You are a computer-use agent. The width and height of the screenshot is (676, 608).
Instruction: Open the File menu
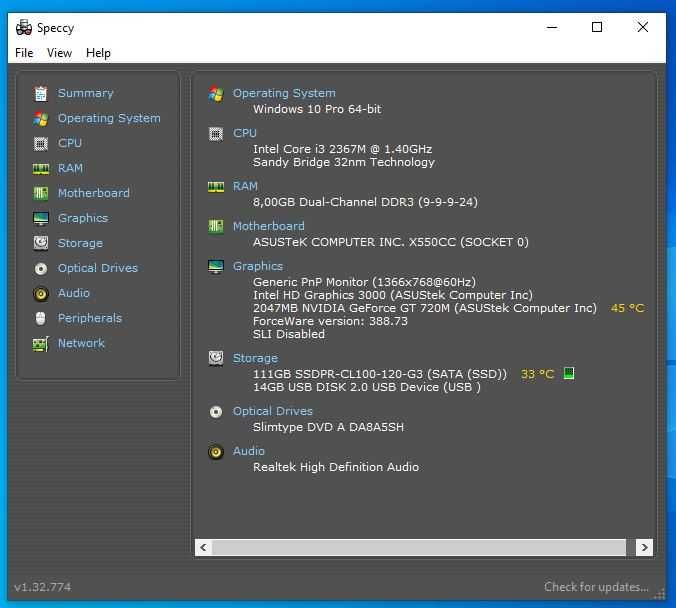(x=24, y=53)
